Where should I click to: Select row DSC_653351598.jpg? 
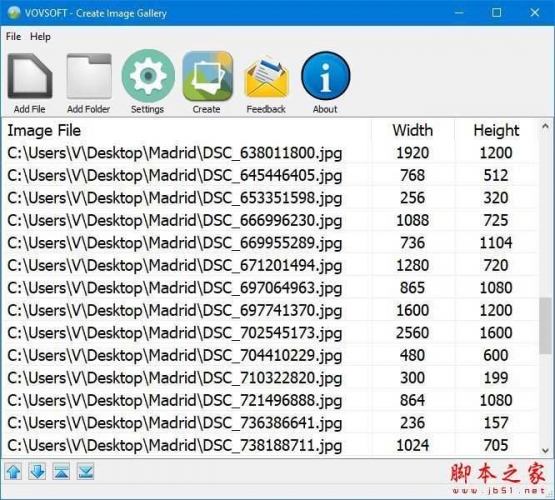(x=271, y=198)
